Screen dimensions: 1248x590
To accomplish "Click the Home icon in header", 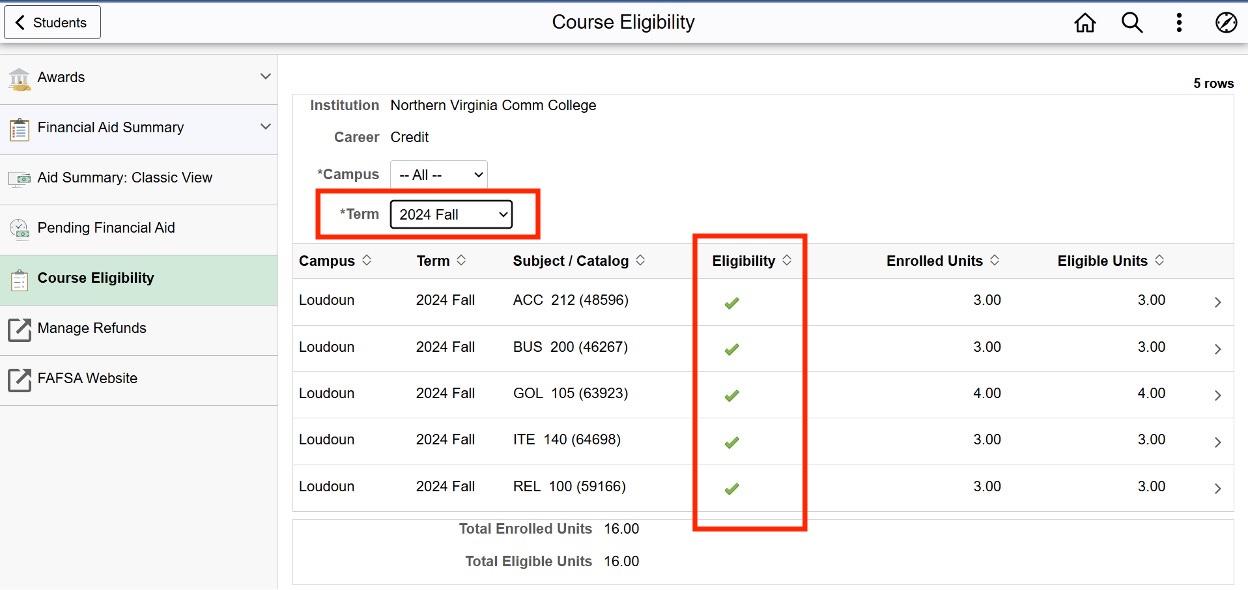I will (1085, 23).
